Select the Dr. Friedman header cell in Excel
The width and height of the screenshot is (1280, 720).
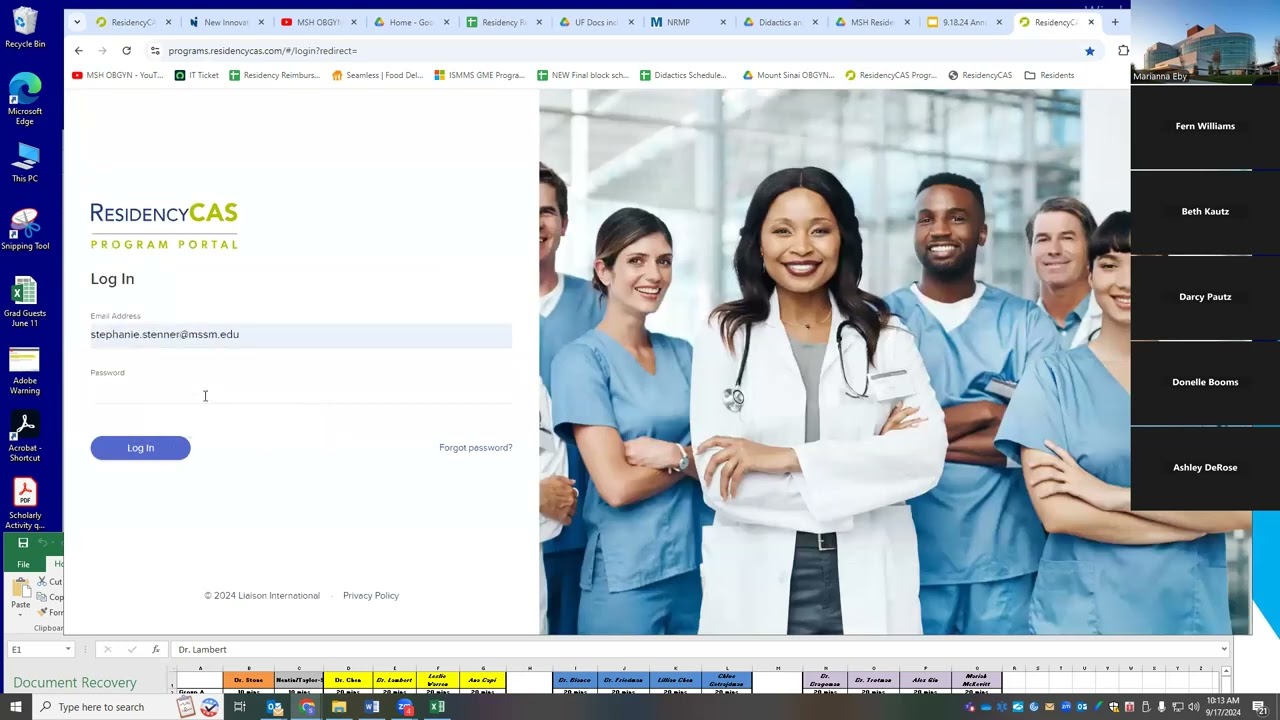tap(623, 681)
